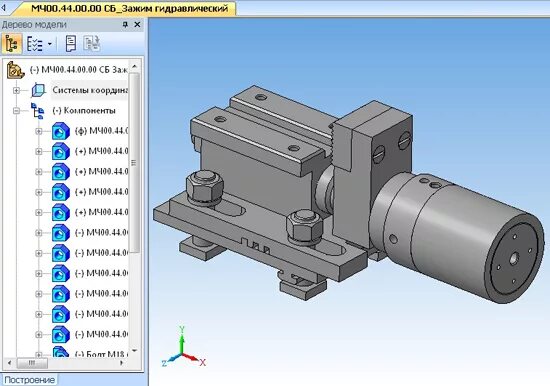Click the tree vertical scrollbar thumb

[x=134, y=163]
